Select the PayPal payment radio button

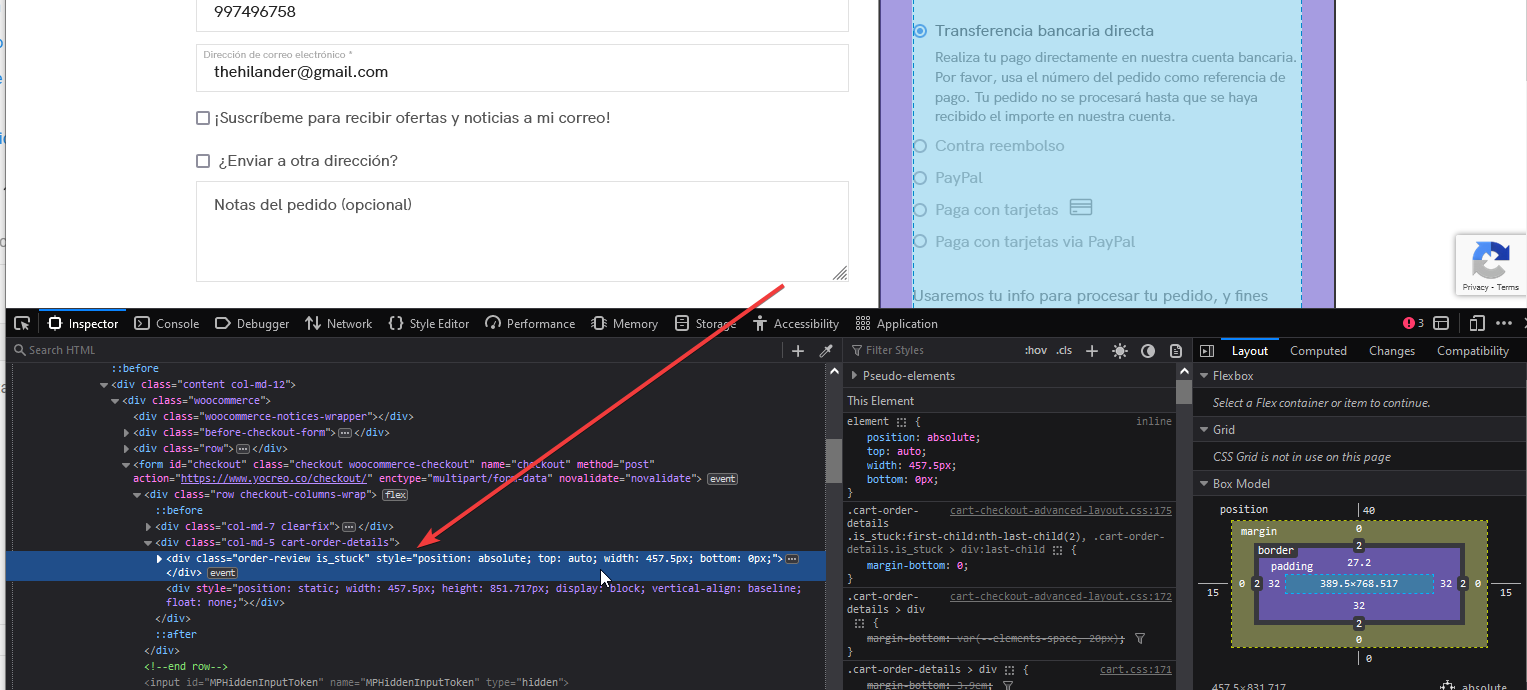pos(920,178)
